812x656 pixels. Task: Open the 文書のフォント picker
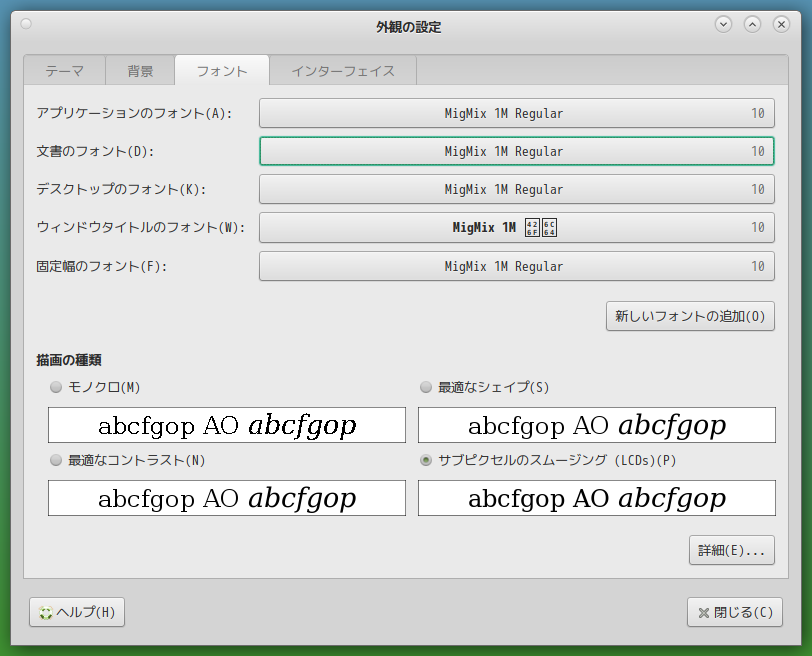517,151
